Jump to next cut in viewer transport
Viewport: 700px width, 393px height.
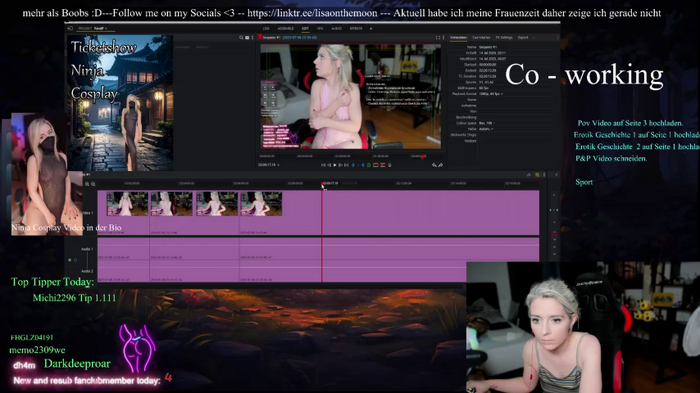346,165
